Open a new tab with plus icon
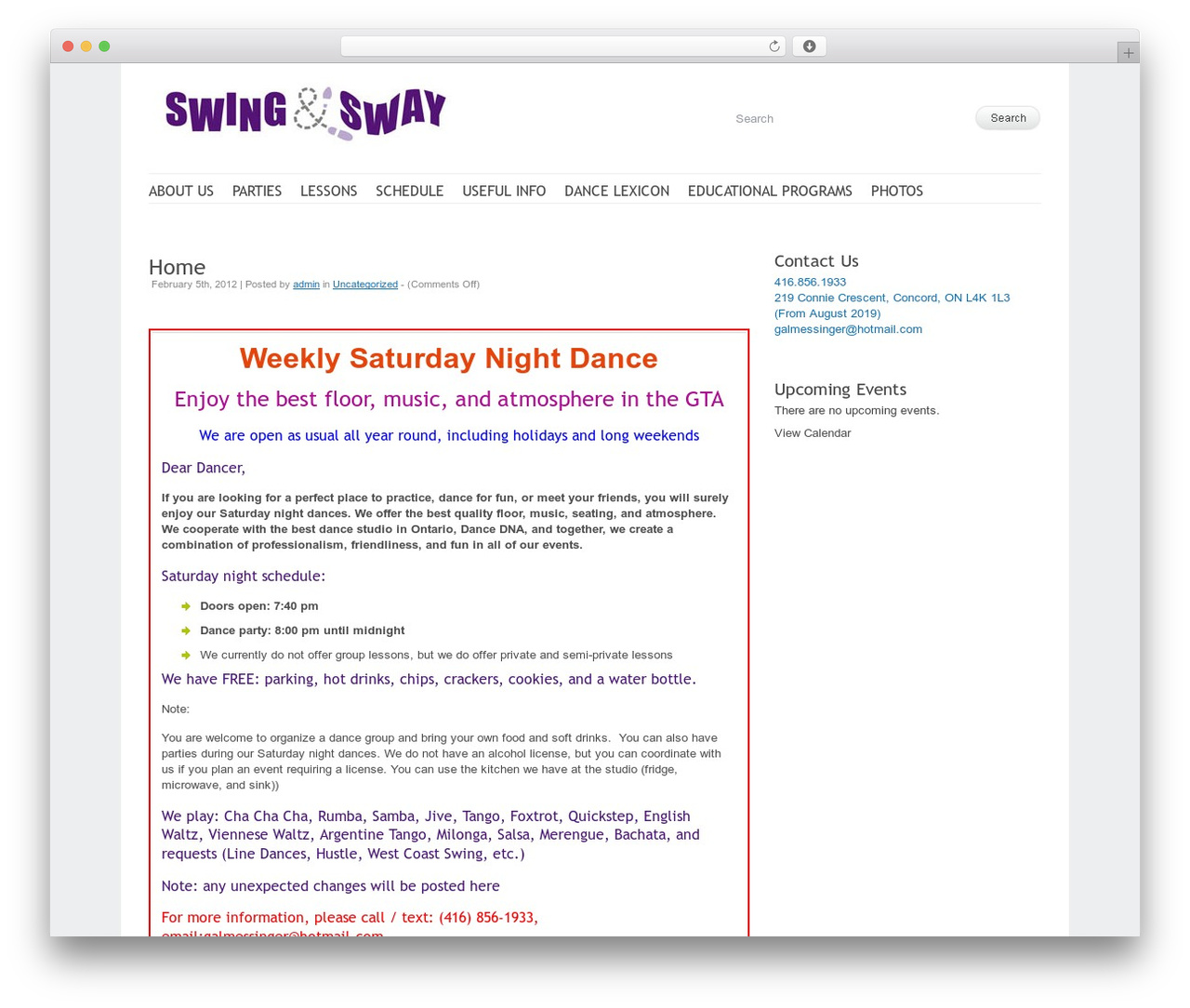The height and width of the screenshot is (1008, 1190). 1128,53
